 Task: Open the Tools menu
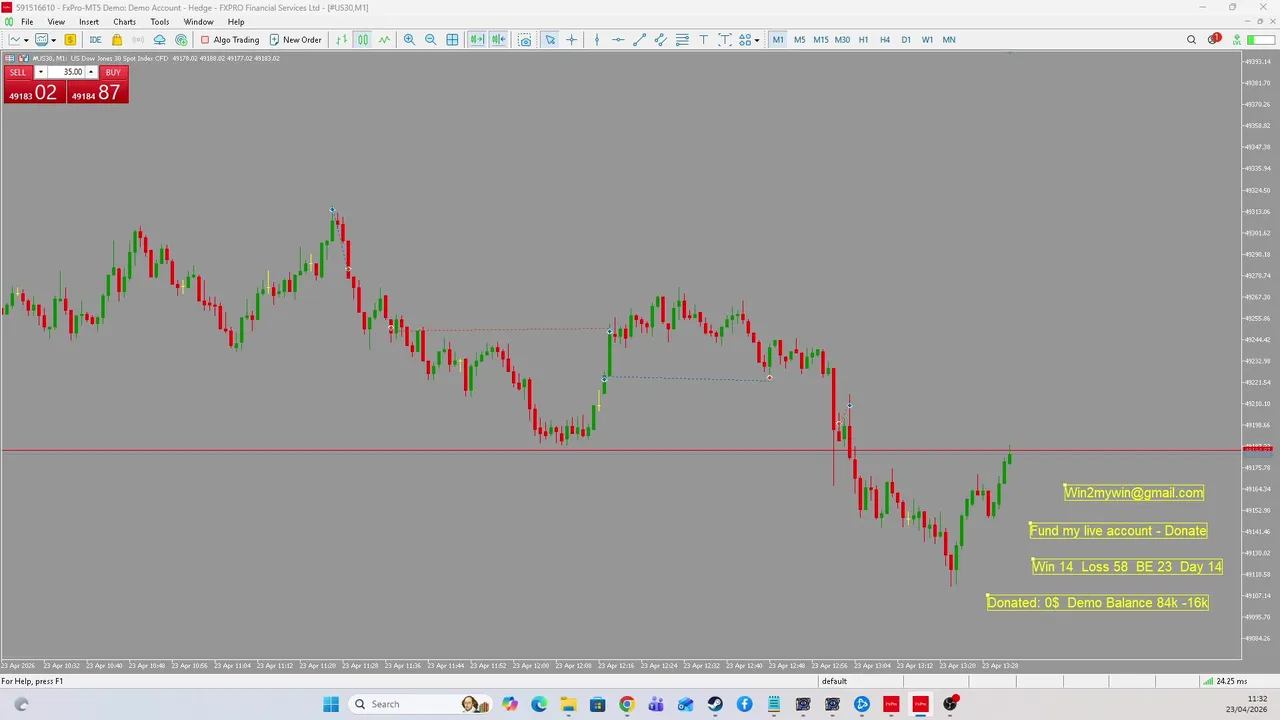160,22
